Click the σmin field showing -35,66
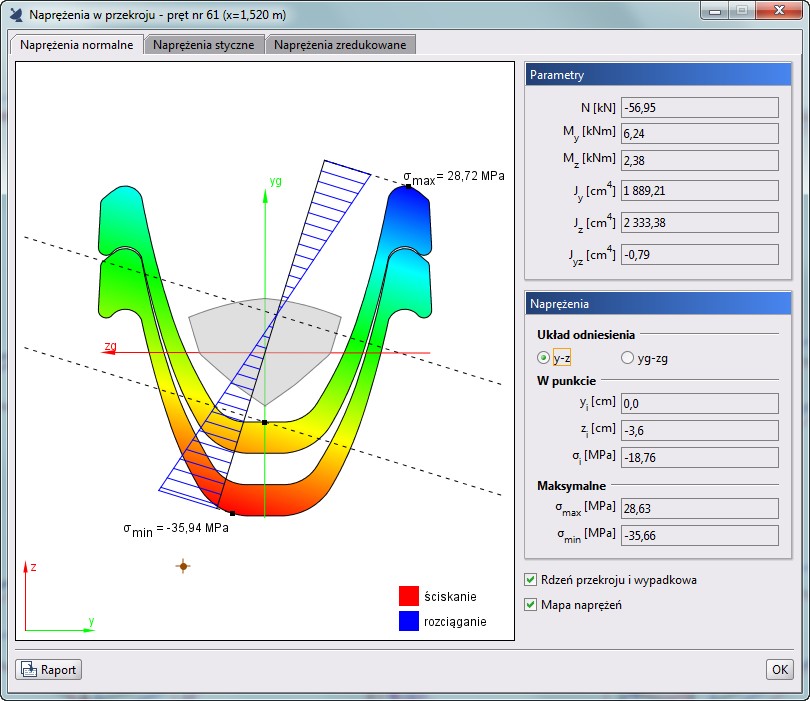 point(699,536)
